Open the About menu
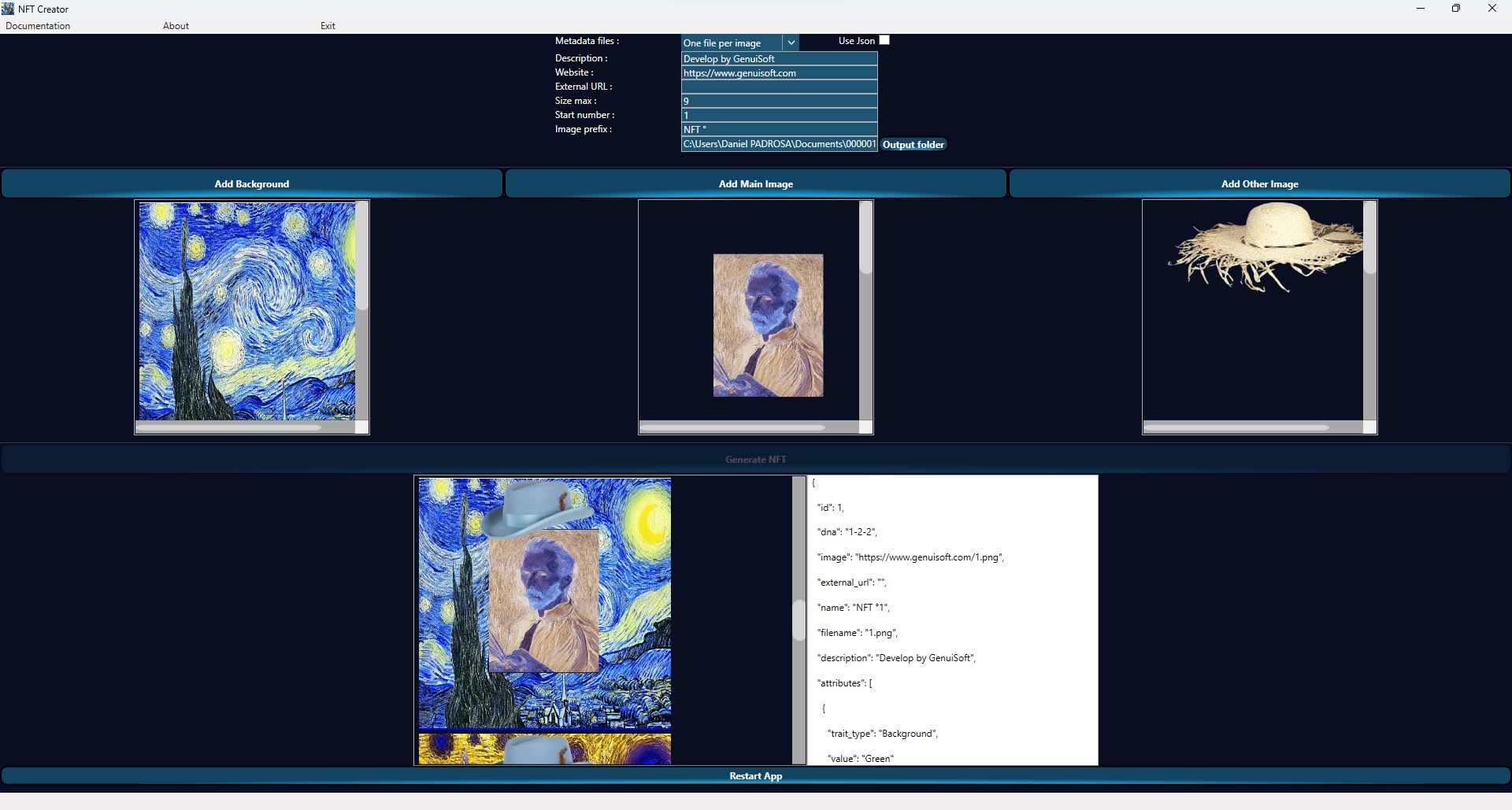 tap(176, 26)
